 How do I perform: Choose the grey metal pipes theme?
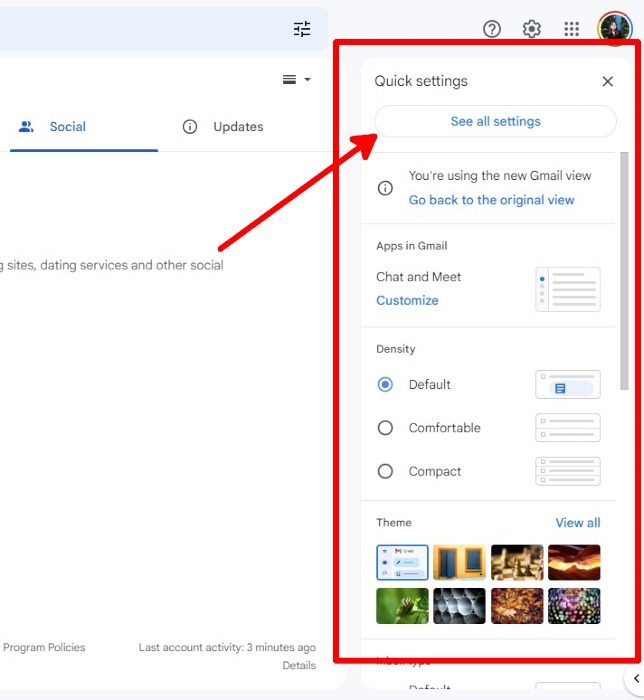[x=459, y=606]
